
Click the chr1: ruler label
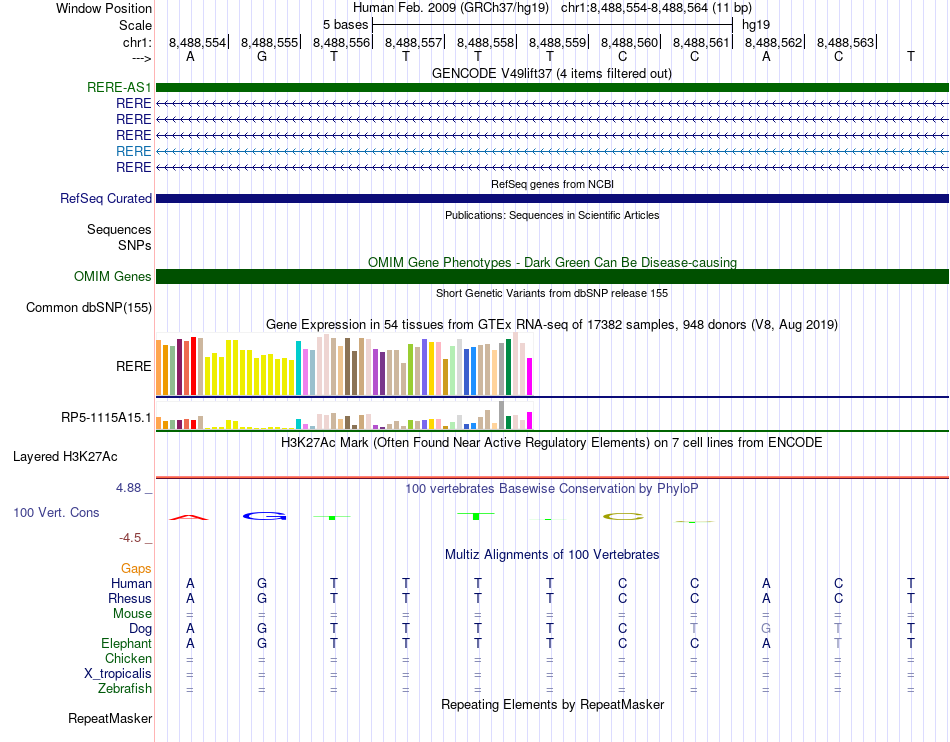(x=137, y=42)
